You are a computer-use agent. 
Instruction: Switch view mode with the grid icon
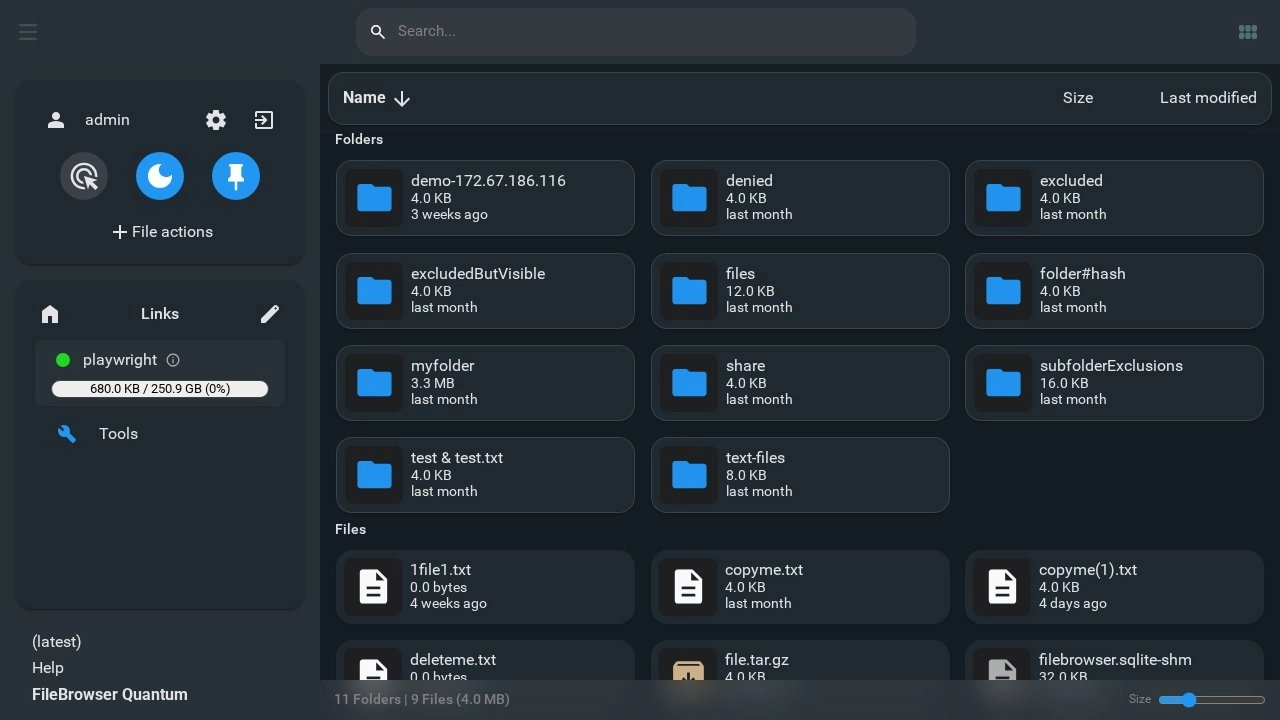coord(1248,32)
